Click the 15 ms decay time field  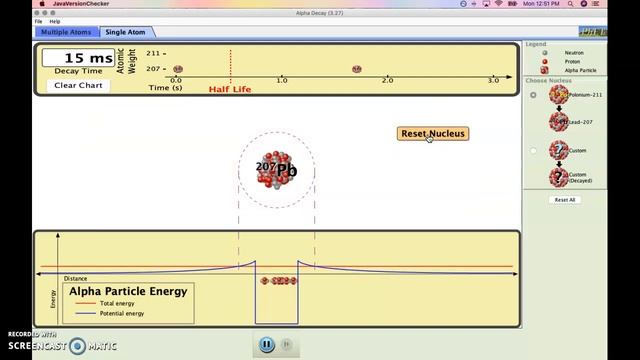click(78, 58)
